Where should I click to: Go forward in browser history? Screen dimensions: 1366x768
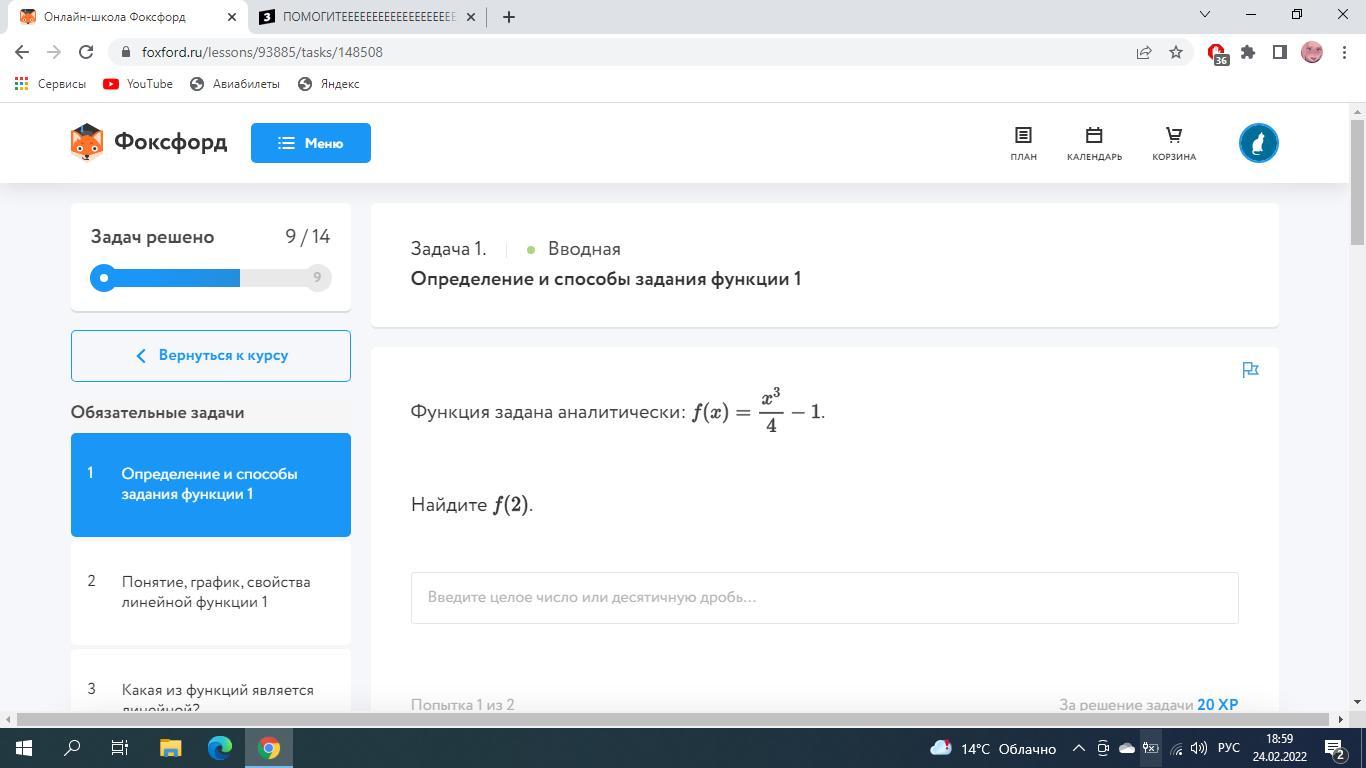[54, 52]
